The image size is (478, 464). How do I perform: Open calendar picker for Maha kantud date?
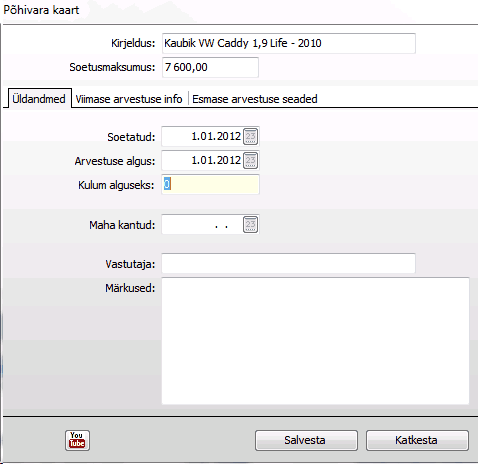[250, 225]
